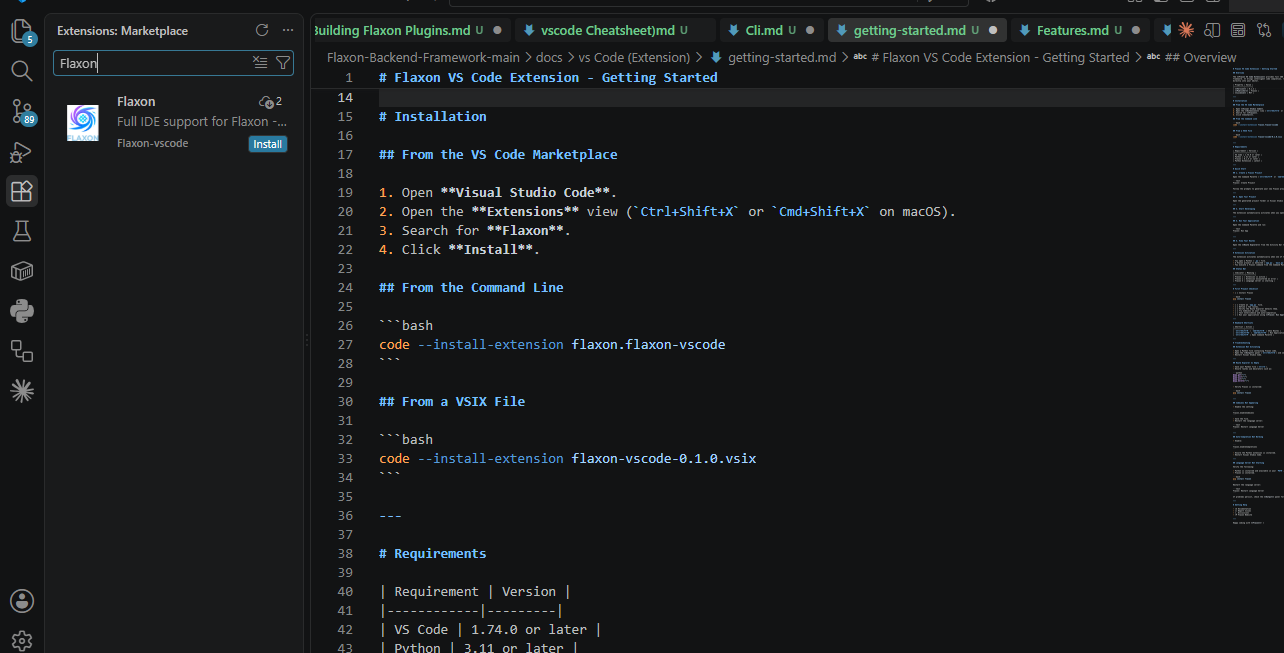
Task: Open the extensions filter dropdown
Action: click(283, 63)
